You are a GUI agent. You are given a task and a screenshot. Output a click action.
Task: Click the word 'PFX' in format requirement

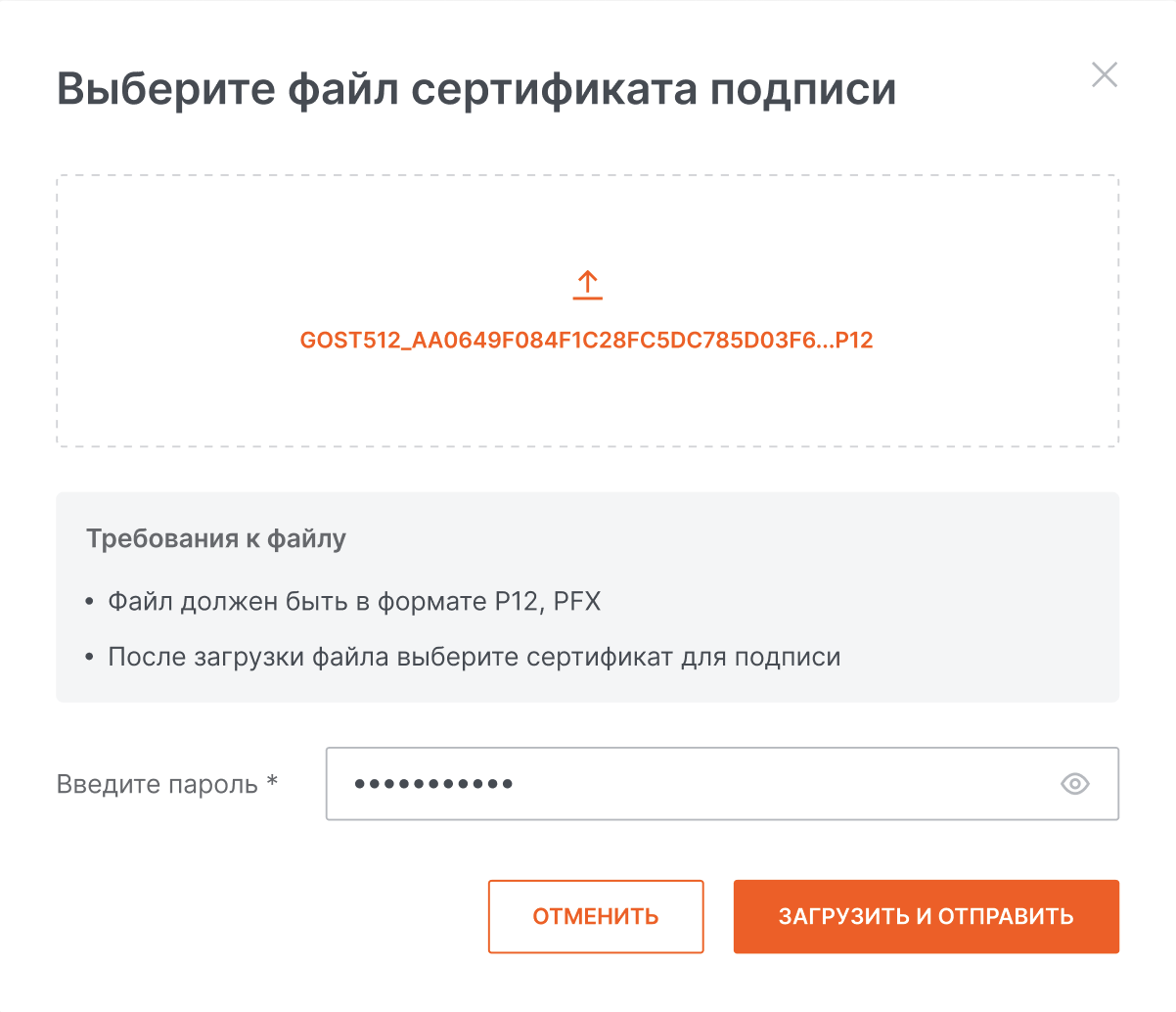(x=577, y=601)
